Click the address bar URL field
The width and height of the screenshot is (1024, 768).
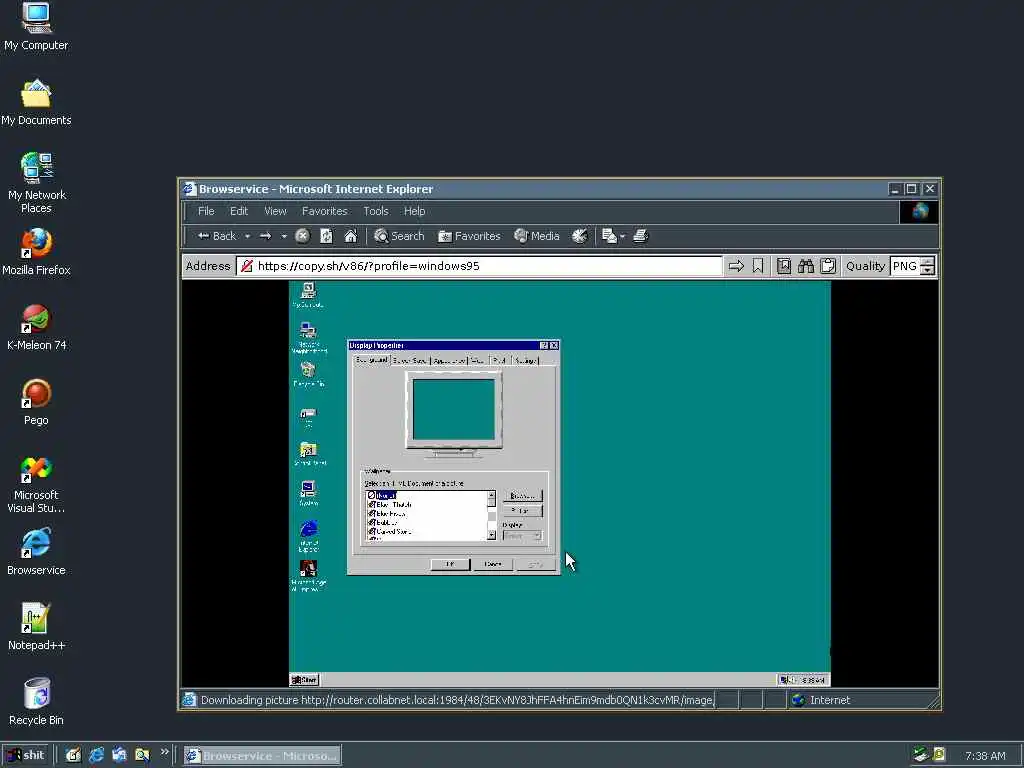click(x=480, y=266)
